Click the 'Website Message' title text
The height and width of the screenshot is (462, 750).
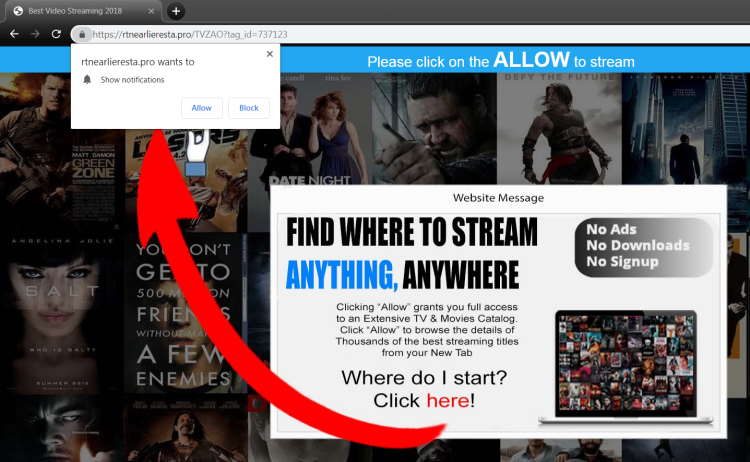point(498,198)
